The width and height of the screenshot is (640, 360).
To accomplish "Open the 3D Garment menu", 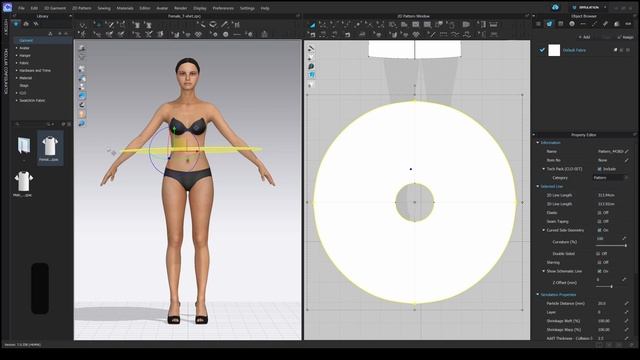I will tap(55, 8).
